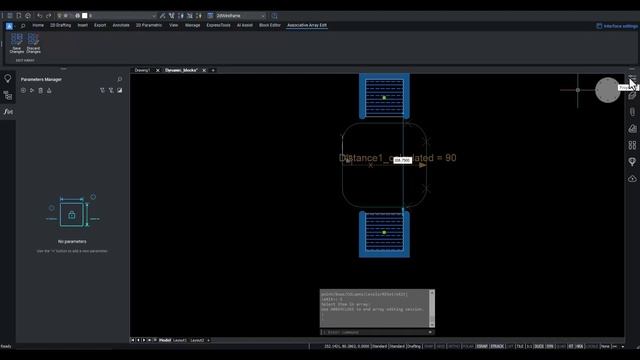
Task: Open Interface settings at top right
Action: (617, 26)
